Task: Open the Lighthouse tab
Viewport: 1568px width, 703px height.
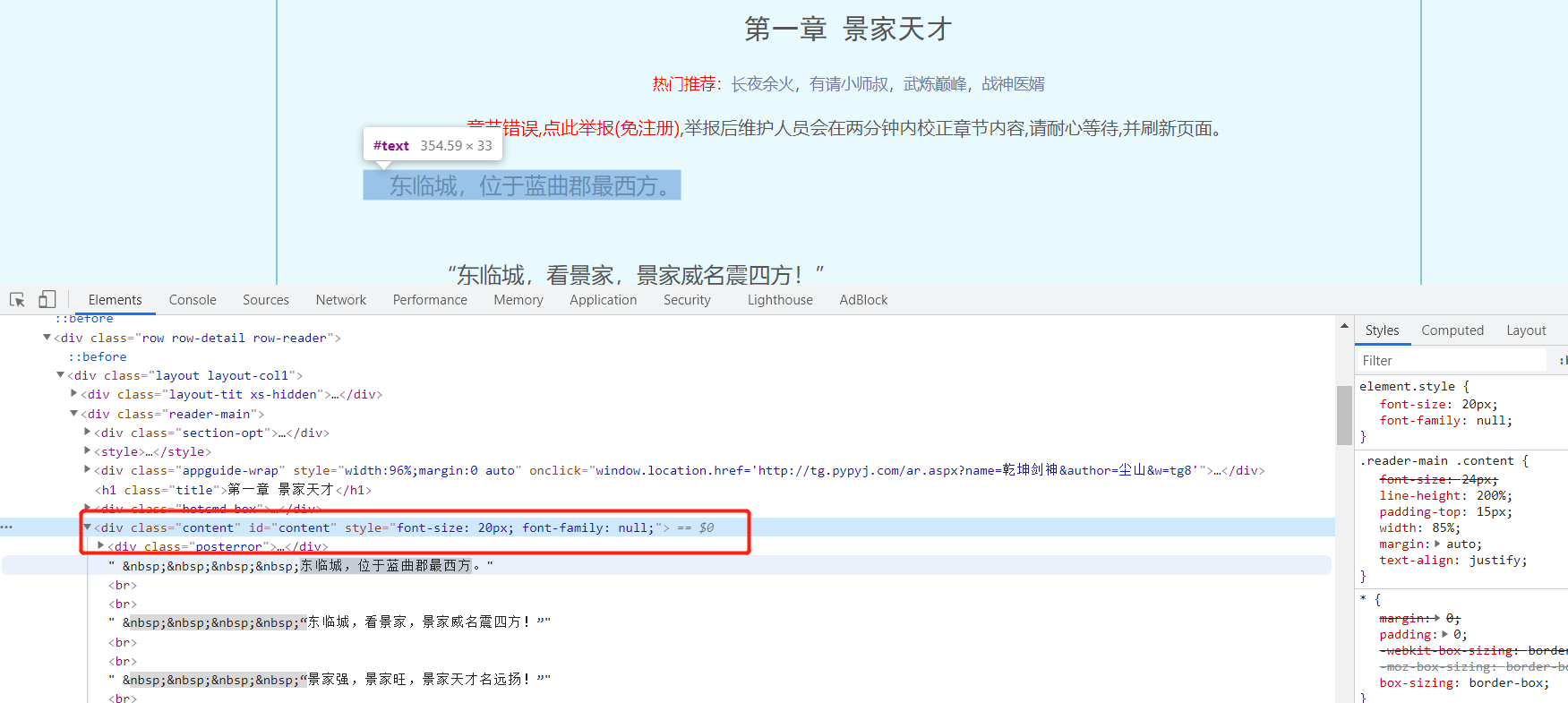Action: [780, 300]
